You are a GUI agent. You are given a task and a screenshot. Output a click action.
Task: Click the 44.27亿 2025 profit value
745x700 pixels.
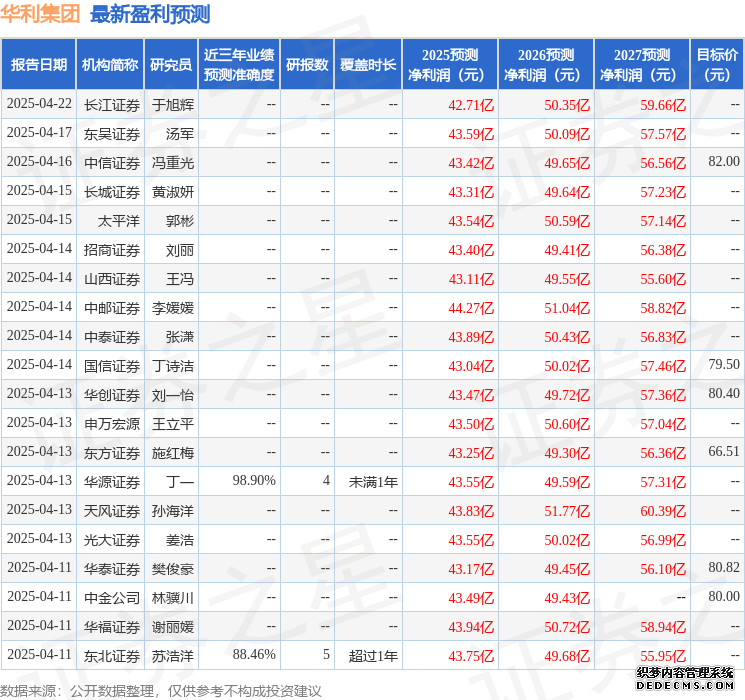coord(471,308)
